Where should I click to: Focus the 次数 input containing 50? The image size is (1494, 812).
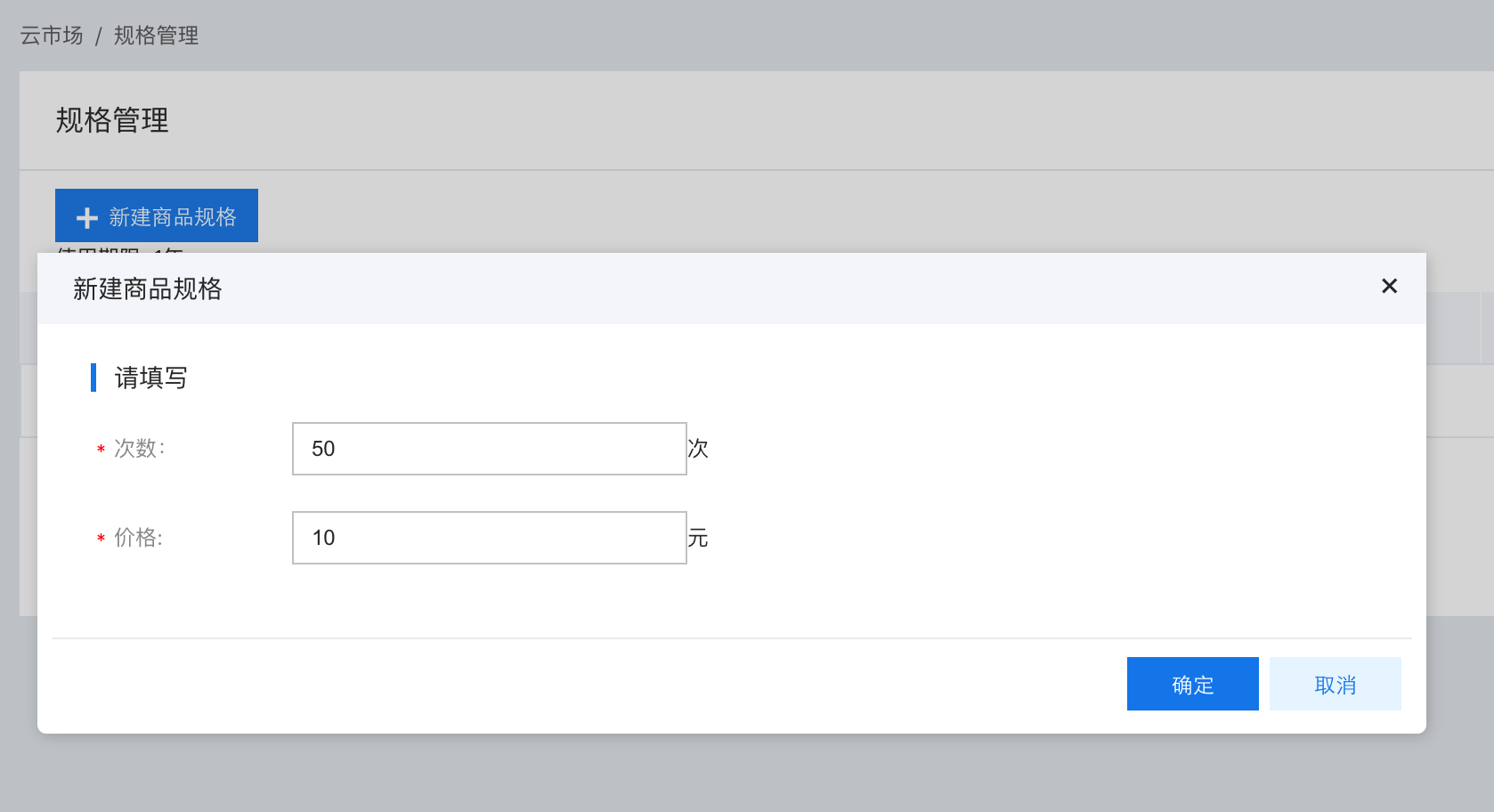pos(490,449)
